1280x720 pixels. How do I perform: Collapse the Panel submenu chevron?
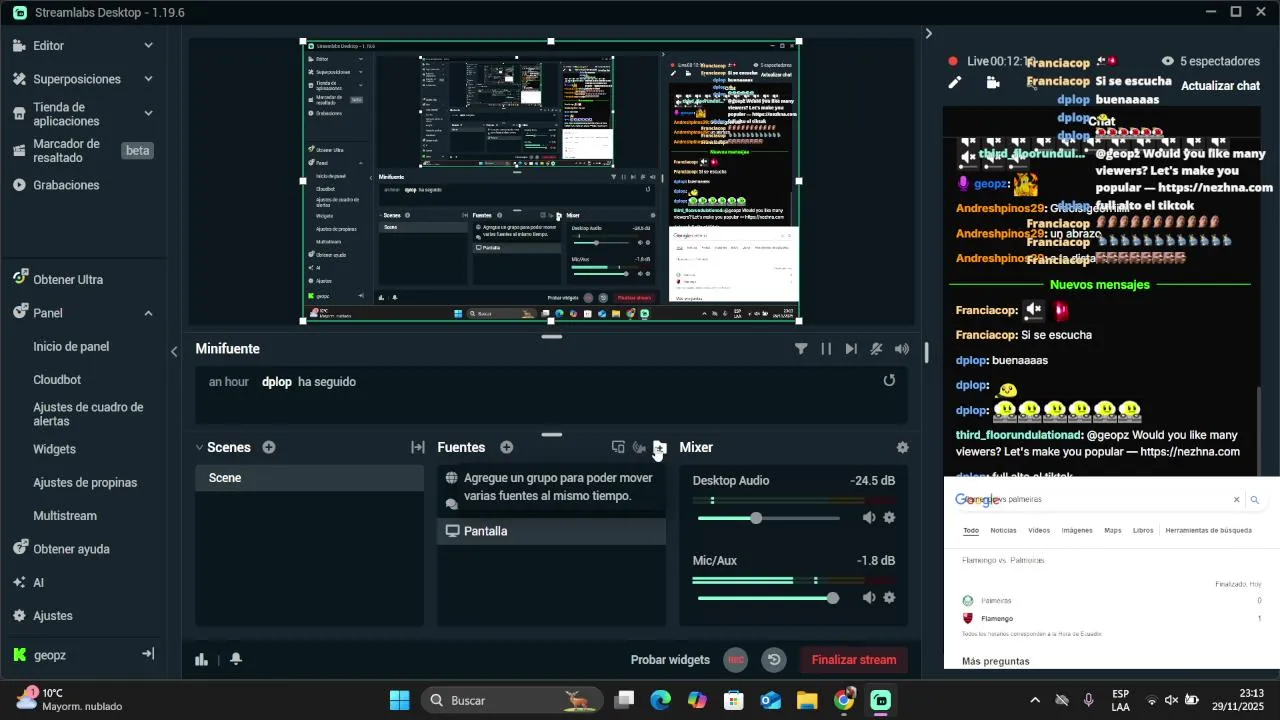(x=148, y=313)
